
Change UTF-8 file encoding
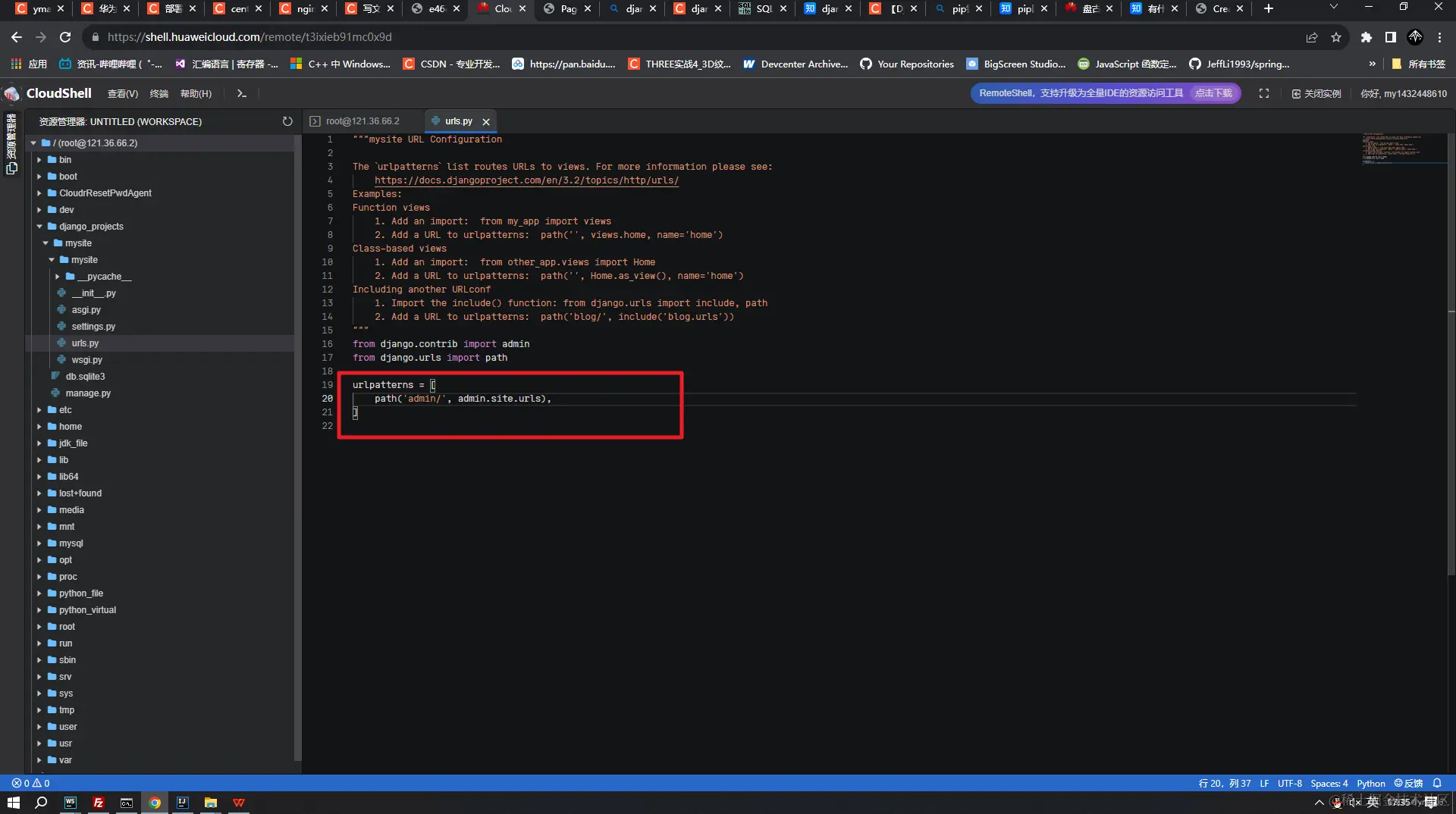tap(1289, 783)
